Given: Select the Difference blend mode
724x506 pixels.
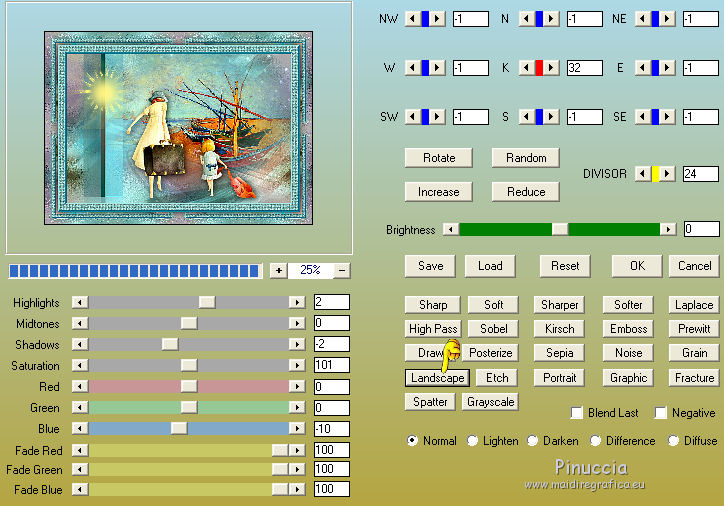Looking at the screenshot, I should pos(595,440).
